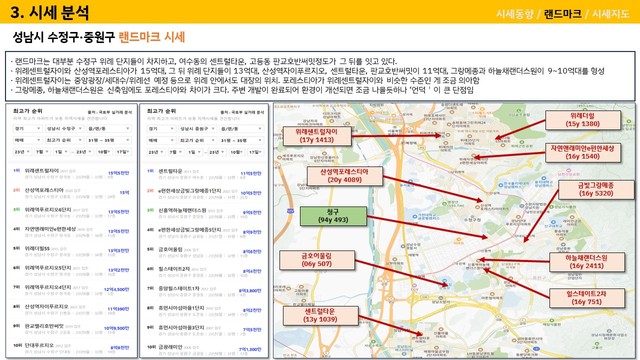The height and width of the screenshot is (360, 640).
Task: Select rank 3 신흥역하늘채랜더스원 list row
Action: click(x=204, y=213)
